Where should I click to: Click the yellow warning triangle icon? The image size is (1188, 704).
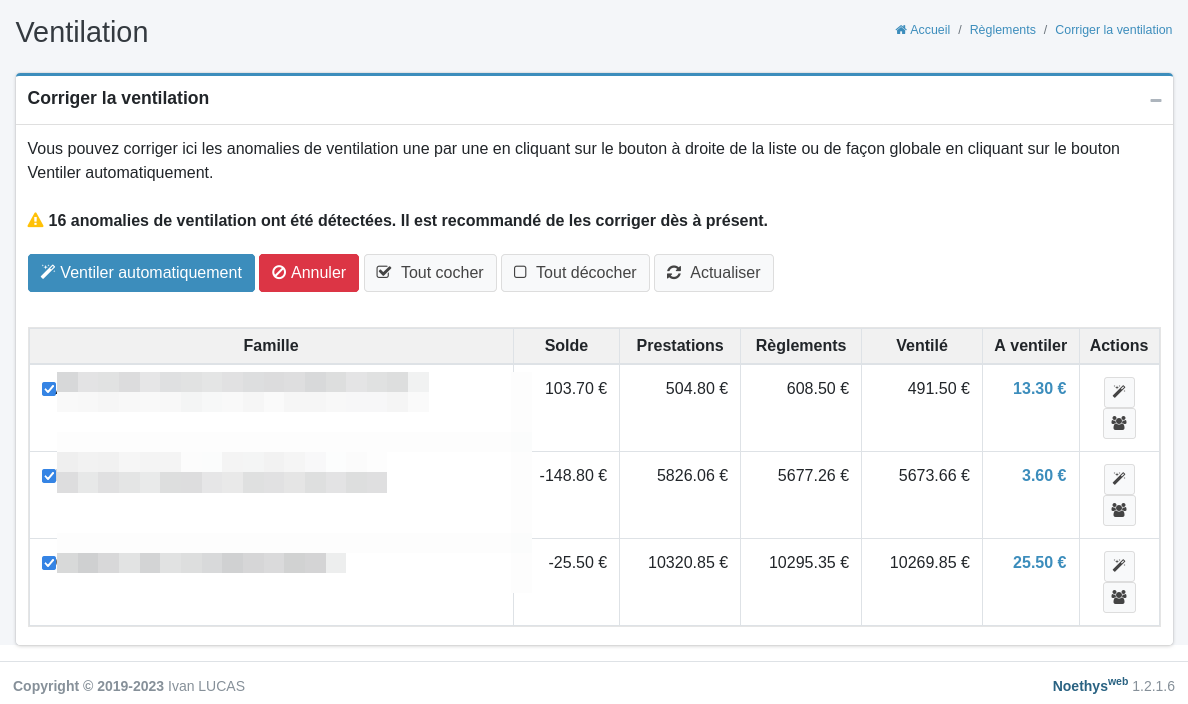point(36,220)
